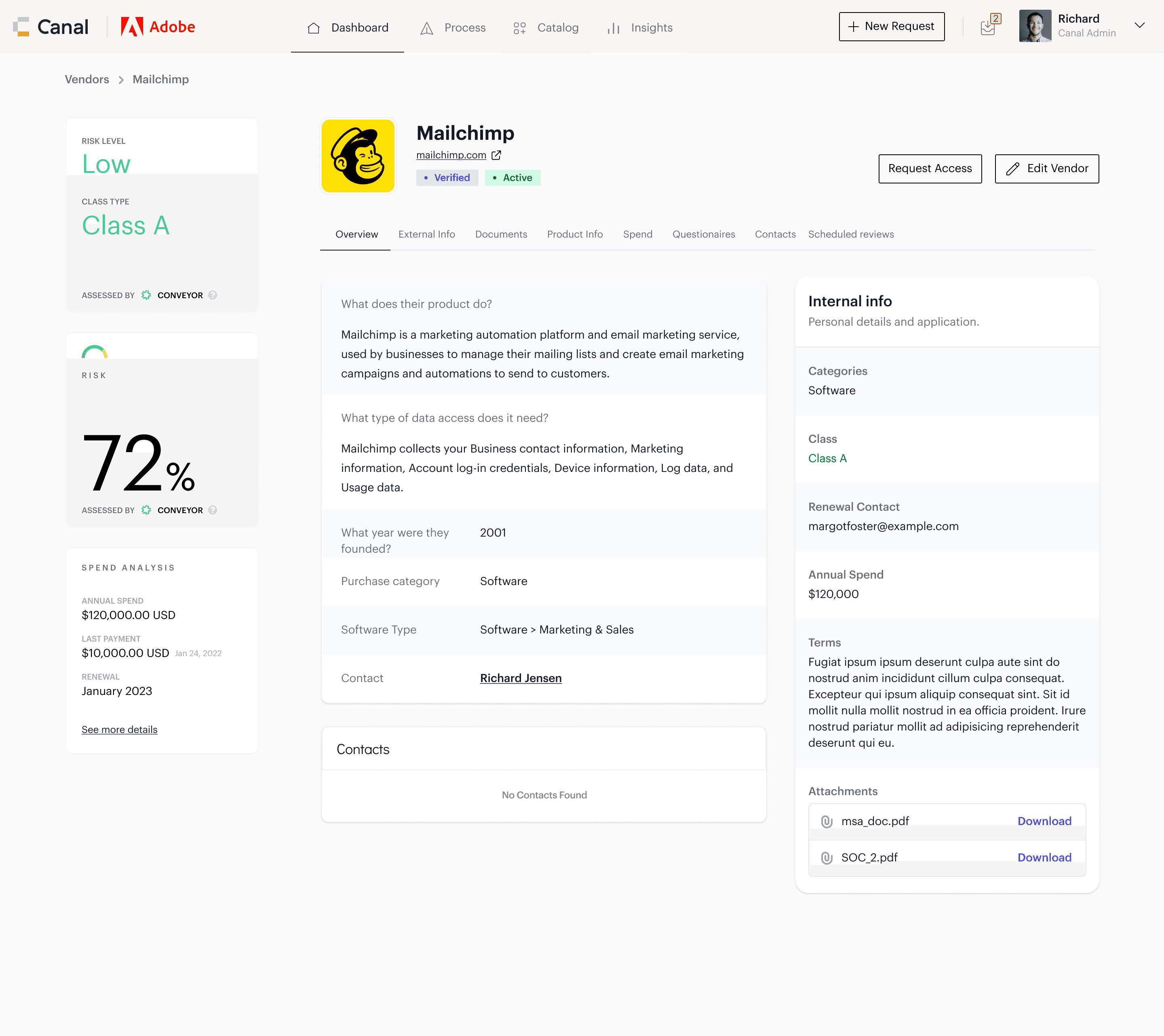This screenshot has width=1164, height=1036.
Task: Click the Mailchimp vendor title heading
Action: click(465, 133)
